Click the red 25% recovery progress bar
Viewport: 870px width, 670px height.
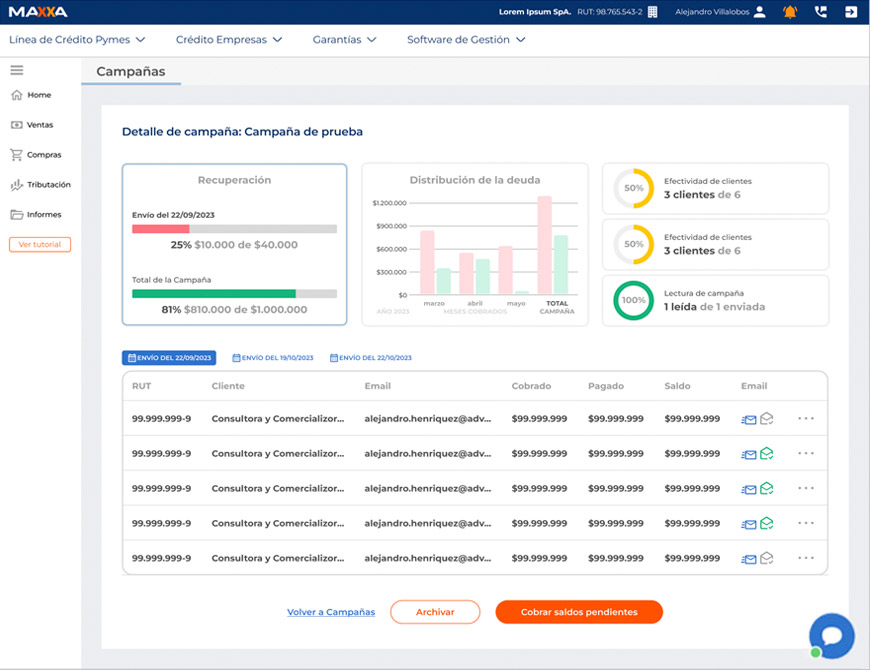[161, 229]
